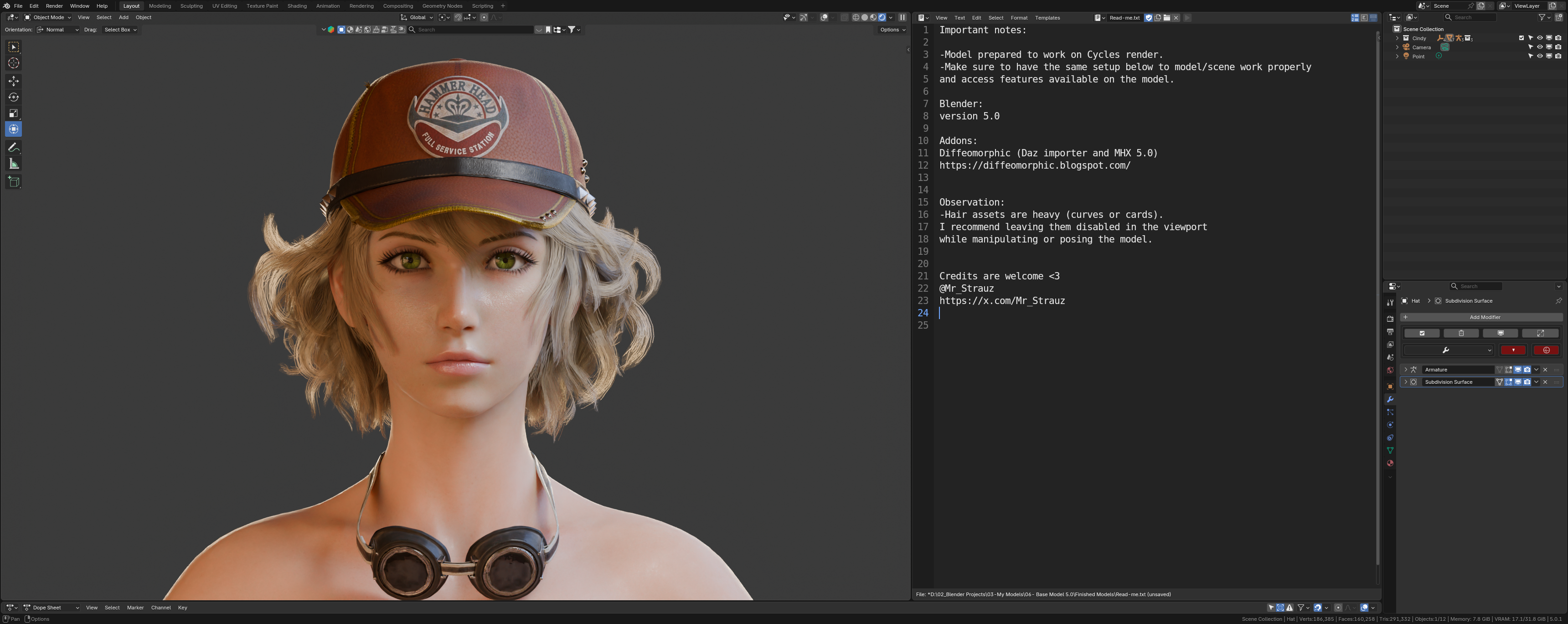The width and height of the screenshot is (1568, 624).
Task: Select the Add Cube tool
Action: pos(13,181)
